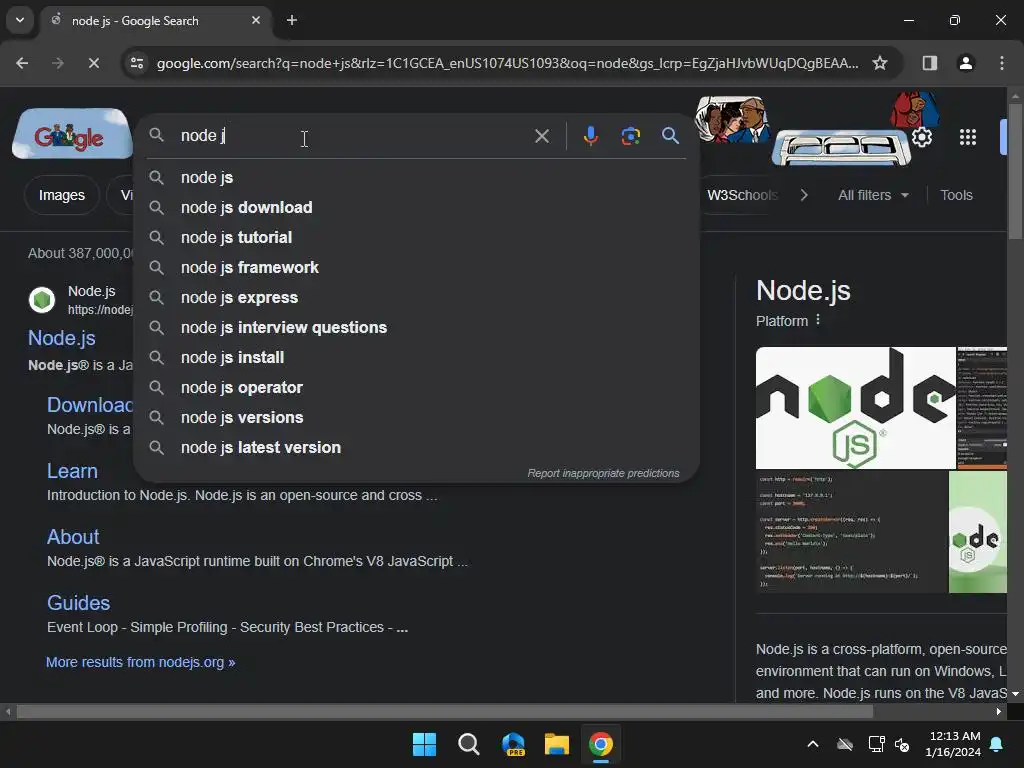
Task: Bookmark this page with the star icon
Action: (880, 63)
